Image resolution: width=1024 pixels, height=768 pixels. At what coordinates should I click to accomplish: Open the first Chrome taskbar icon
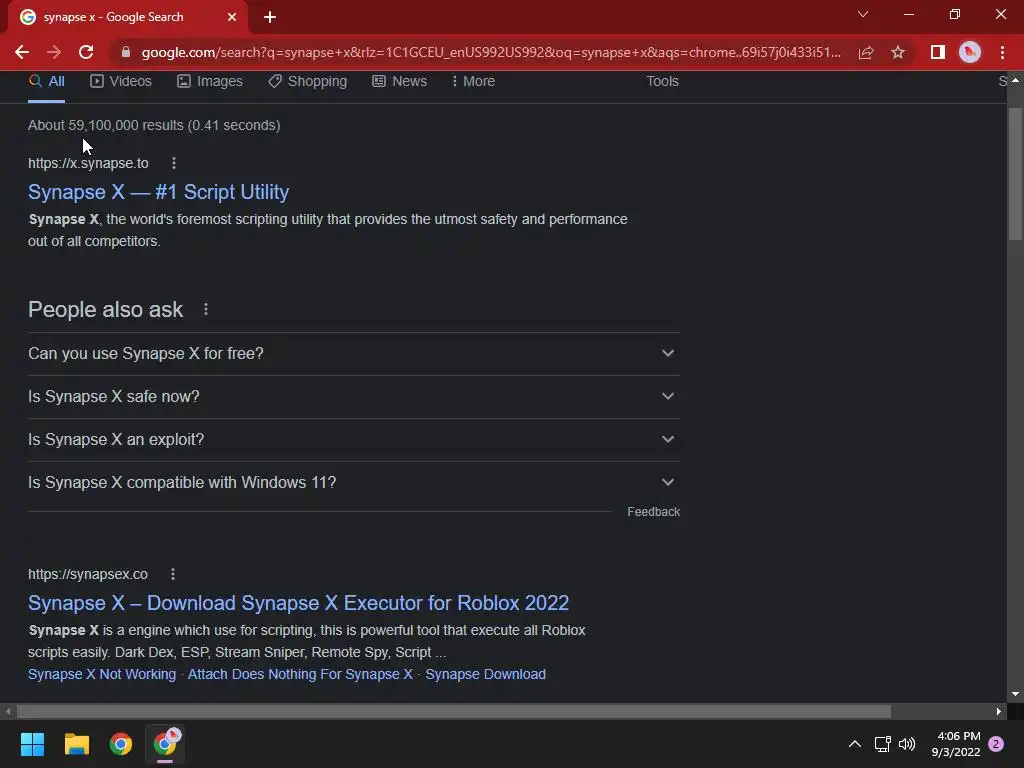point(121,744)
